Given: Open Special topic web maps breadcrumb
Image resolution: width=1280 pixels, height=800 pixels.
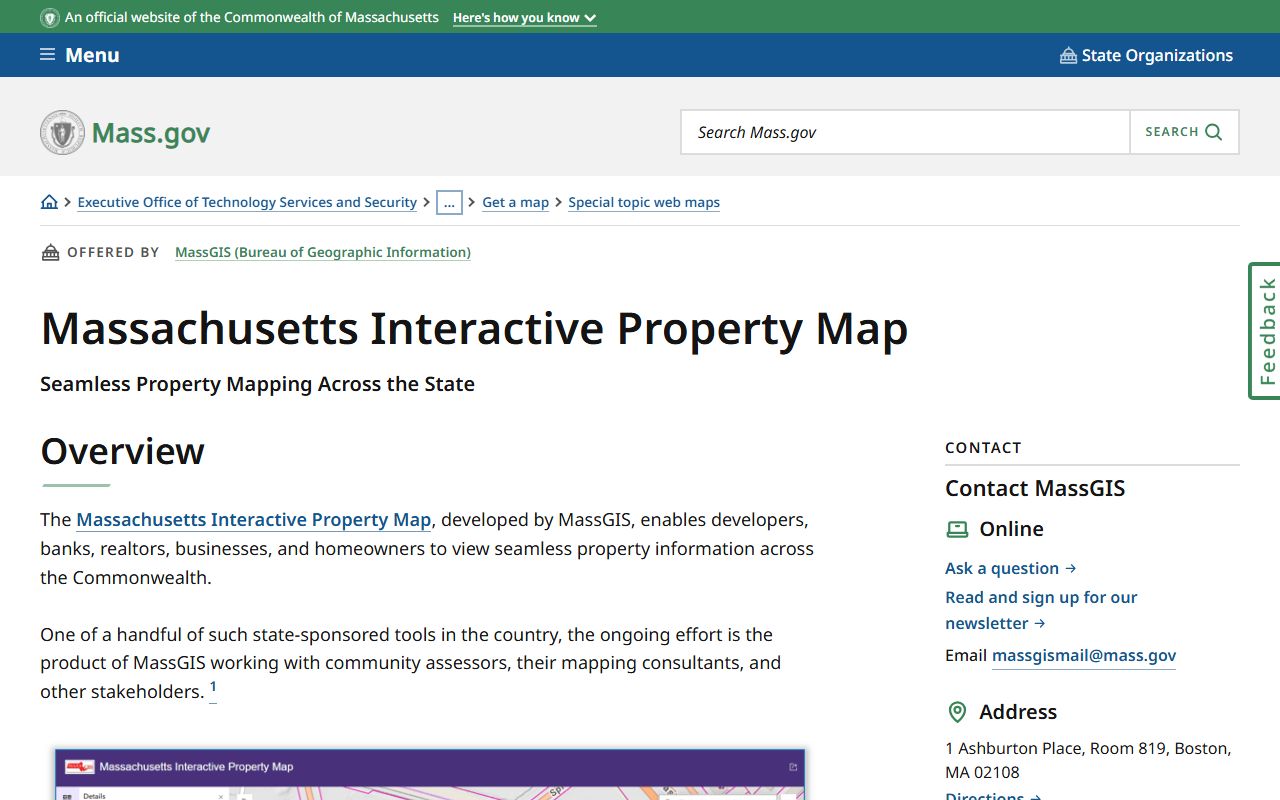Looking at the screenshot, I should (x=644, y=202).
